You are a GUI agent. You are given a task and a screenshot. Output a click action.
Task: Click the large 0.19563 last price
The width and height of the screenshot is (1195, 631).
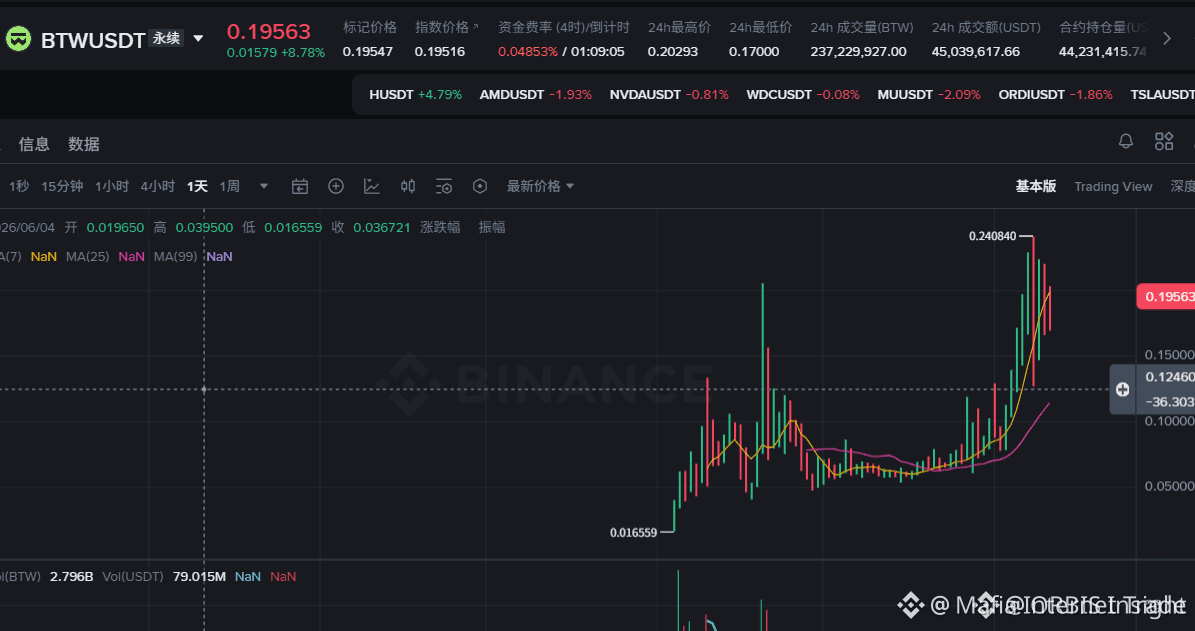269,31
